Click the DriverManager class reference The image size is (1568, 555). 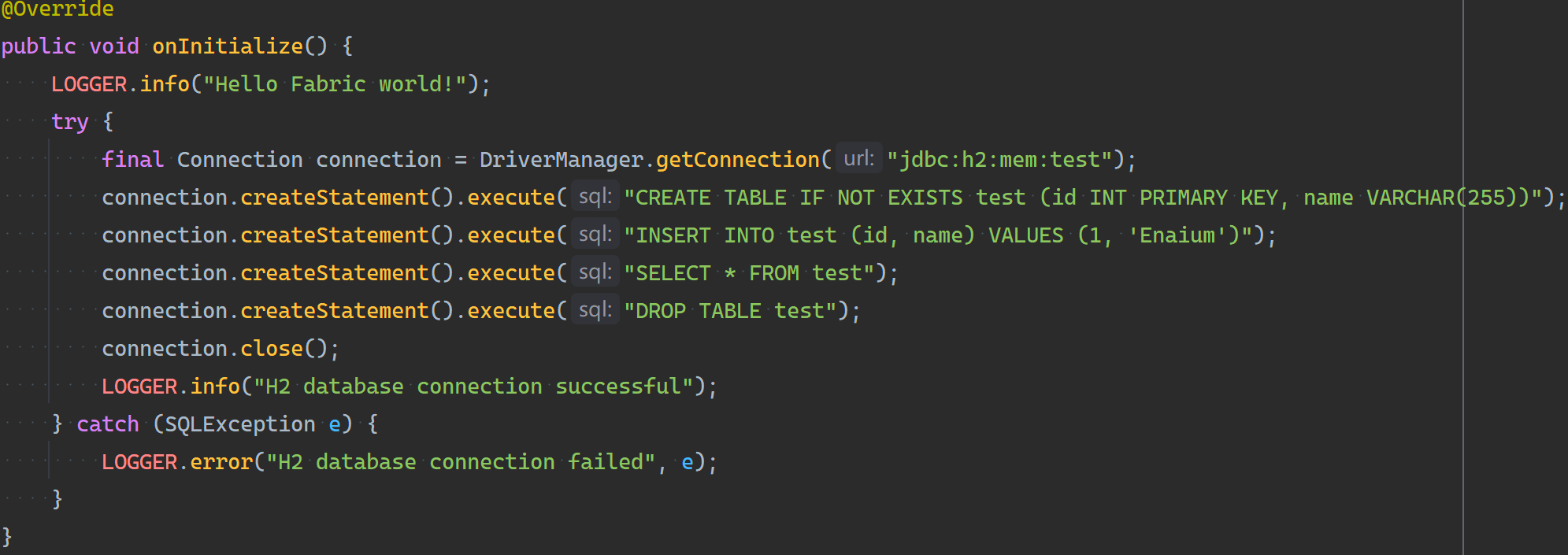561,160
